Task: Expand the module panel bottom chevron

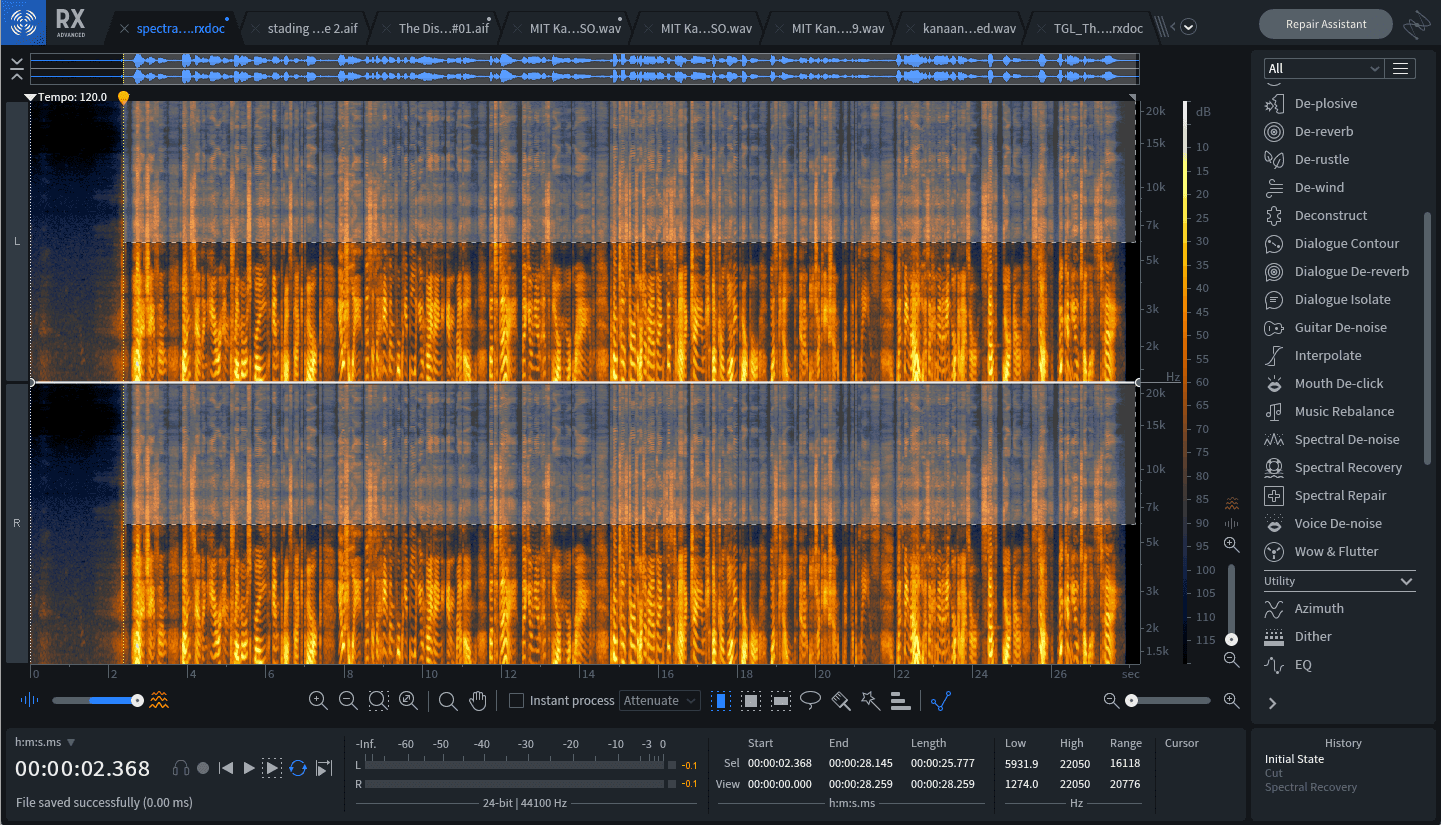Action: tap(1272, 703)
